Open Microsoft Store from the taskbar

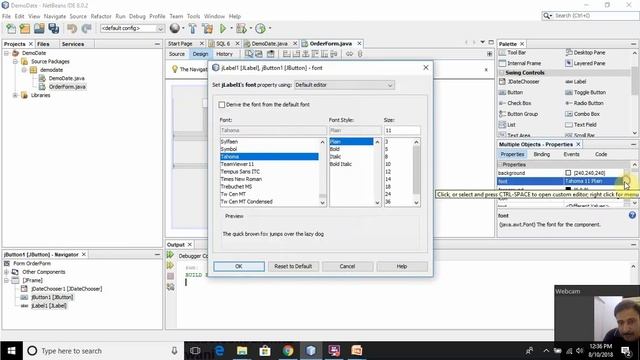click(x=265, y=351)
